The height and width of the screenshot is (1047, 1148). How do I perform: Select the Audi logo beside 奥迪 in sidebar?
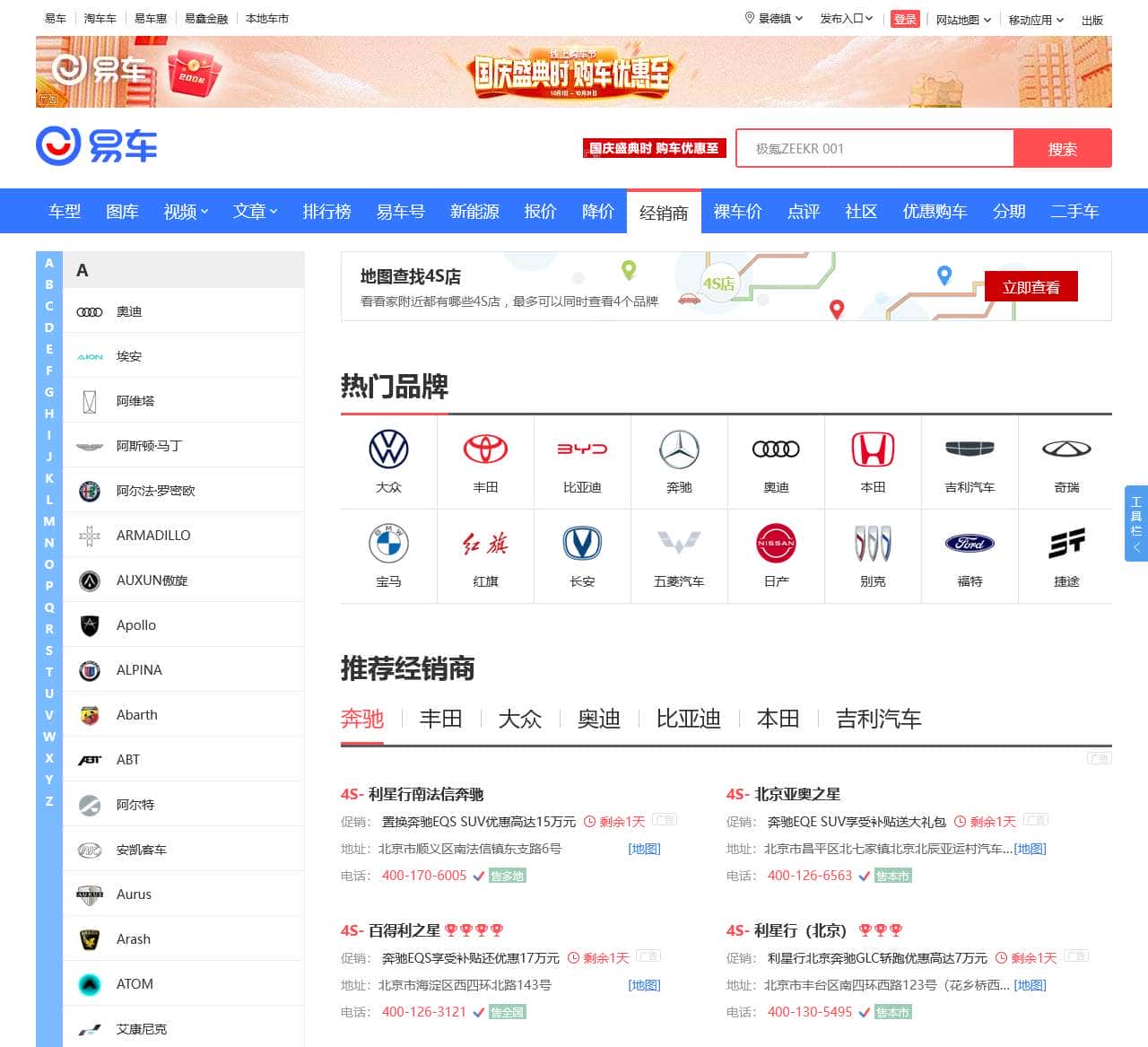coord(90,310)
